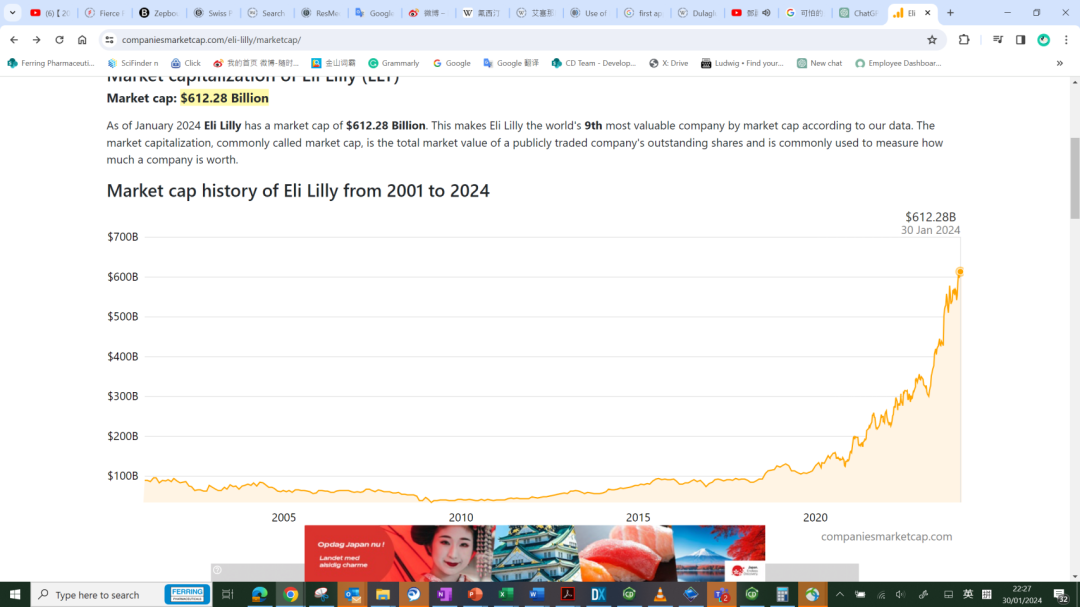Open the Grammarly bookmark
Viewport: 1080px width, 607px height.
(x=393, y=63)
